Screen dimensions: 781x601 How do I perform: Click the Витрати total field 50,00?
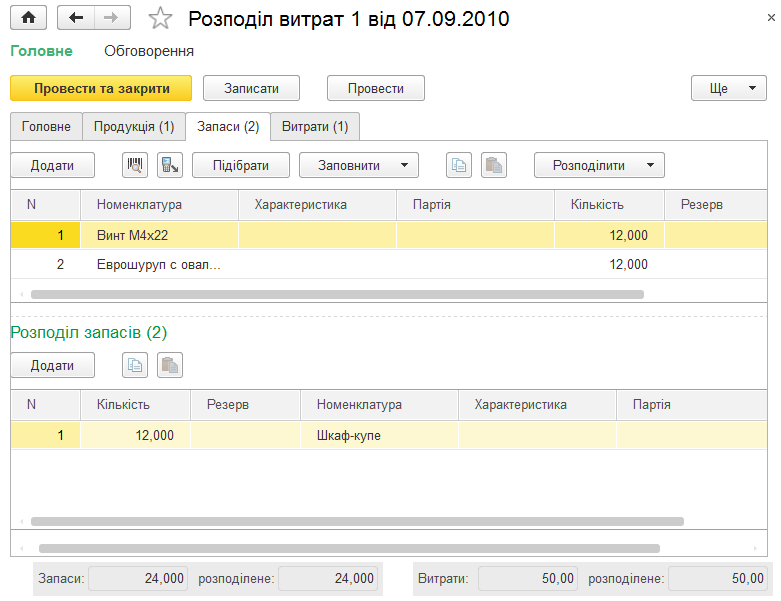(x=528, y=578)
